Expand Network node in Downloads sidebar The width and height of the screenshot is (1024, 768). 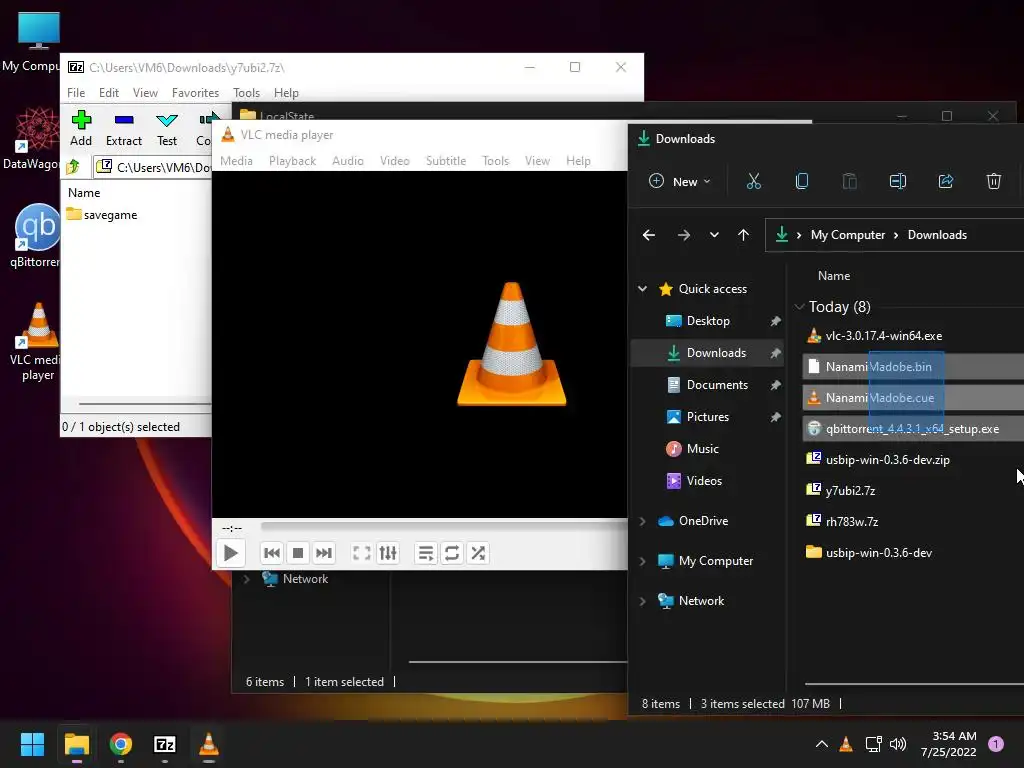pyautogui.click(x=643, y=601)
